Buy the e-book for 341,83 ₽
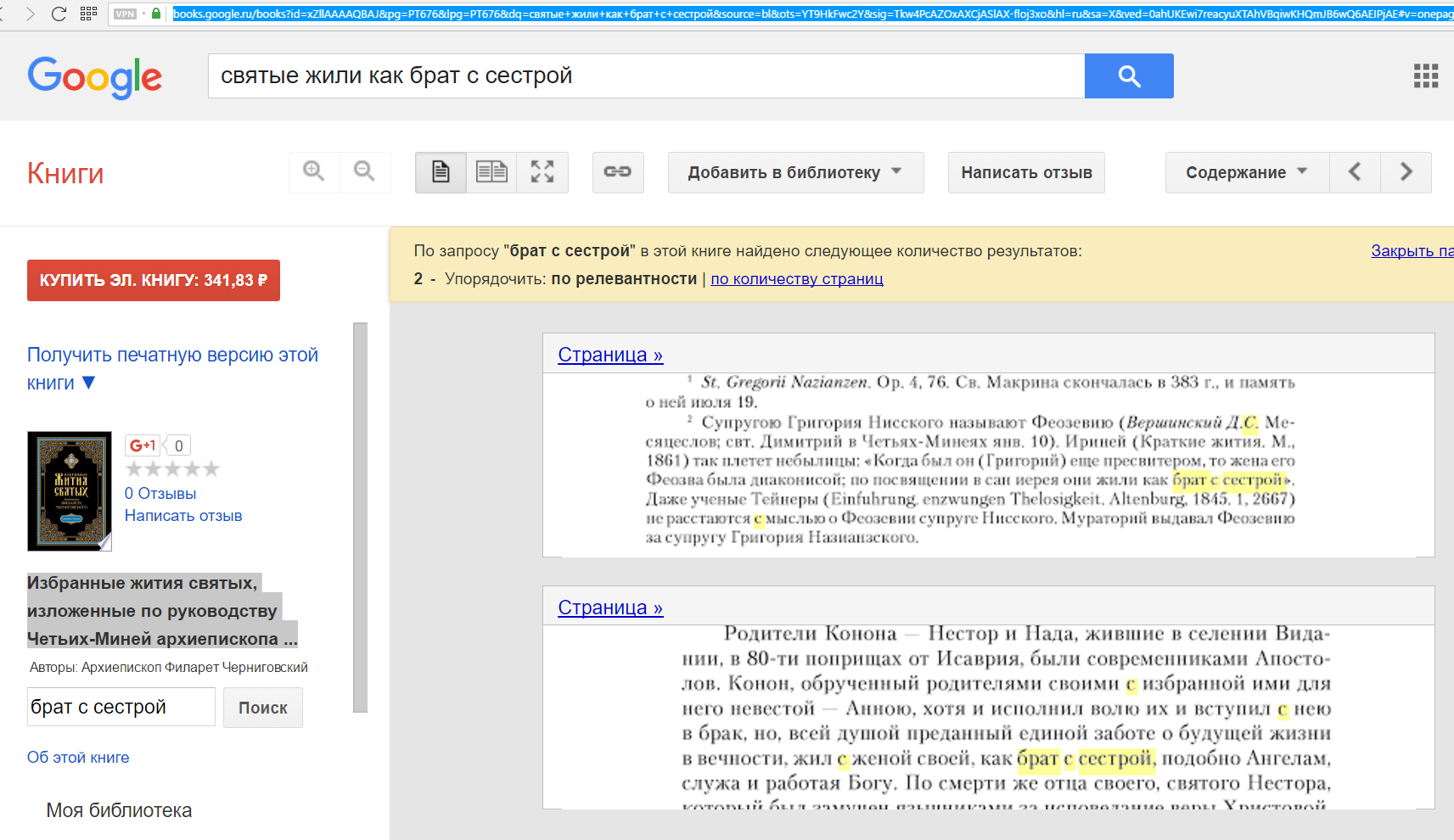 click(154, 280)
